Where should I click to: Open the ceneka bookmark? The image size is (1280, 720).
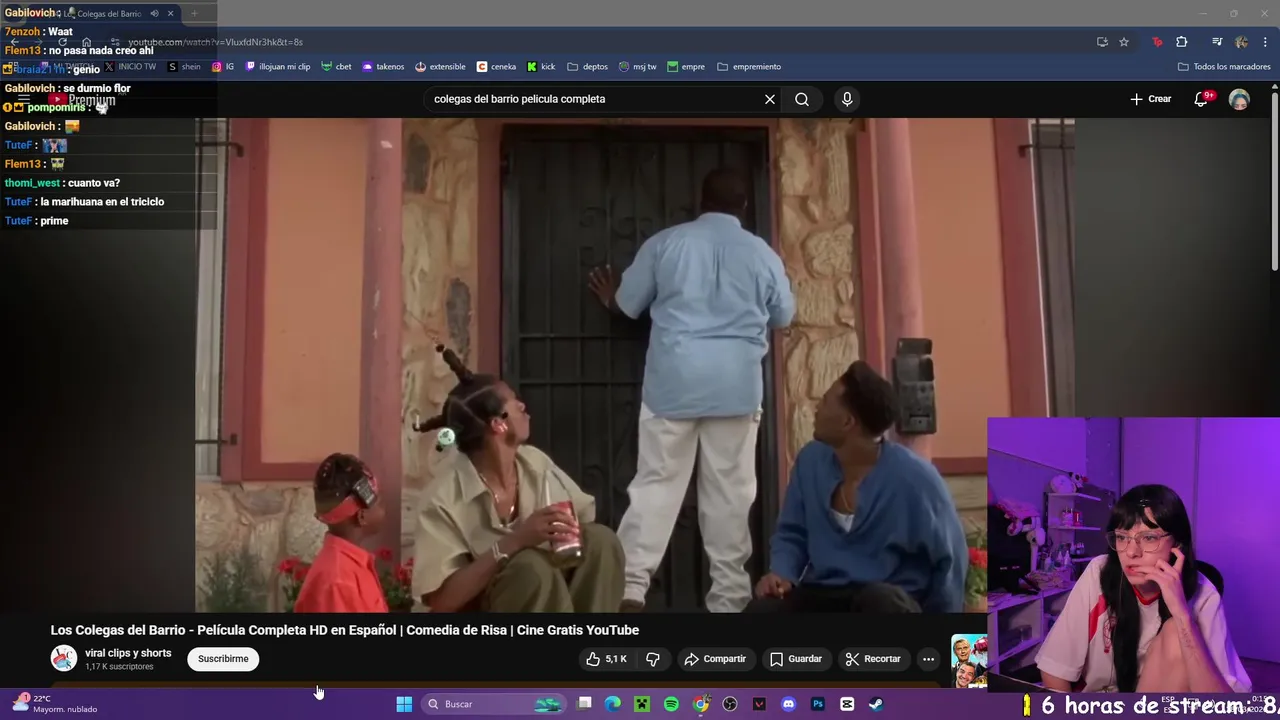pyautogui.click(x=497, y=67)
